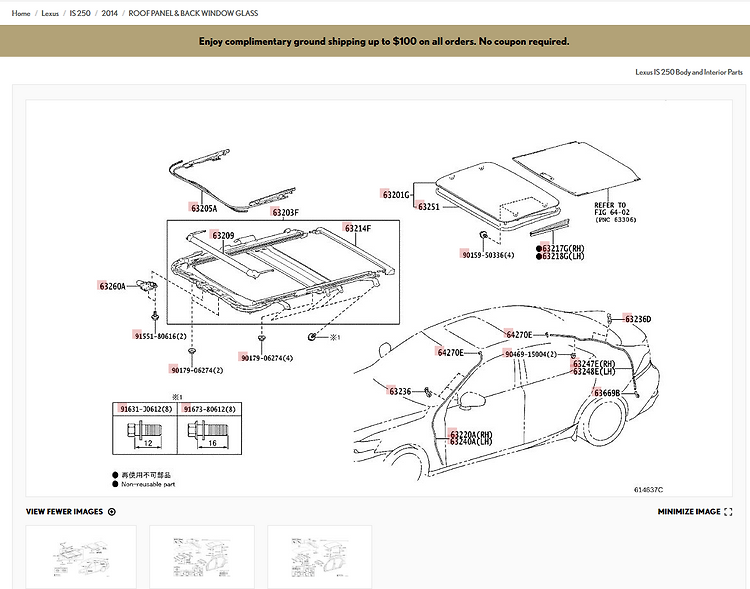Viewport: 750px width, 589px height.
Task: Select part 63248E(LH) label
Action: (594, 371)
